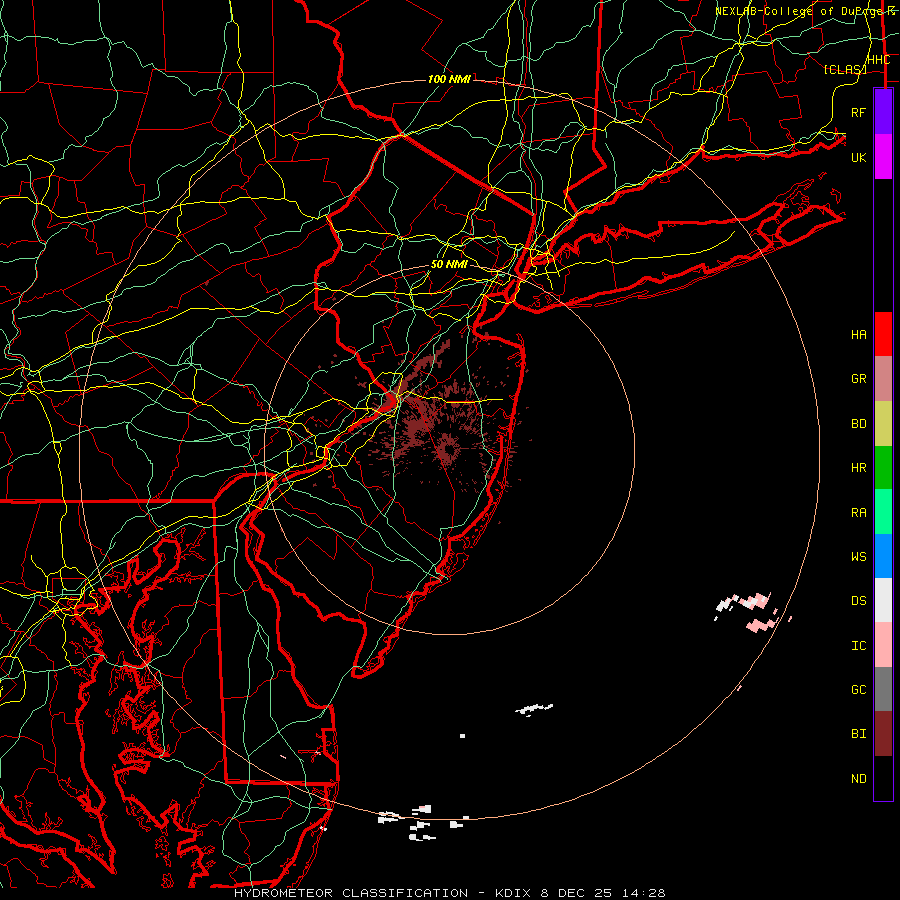Click the white DS legend swatch
This screenshot has width=900, height=900.
click(883, 600)
